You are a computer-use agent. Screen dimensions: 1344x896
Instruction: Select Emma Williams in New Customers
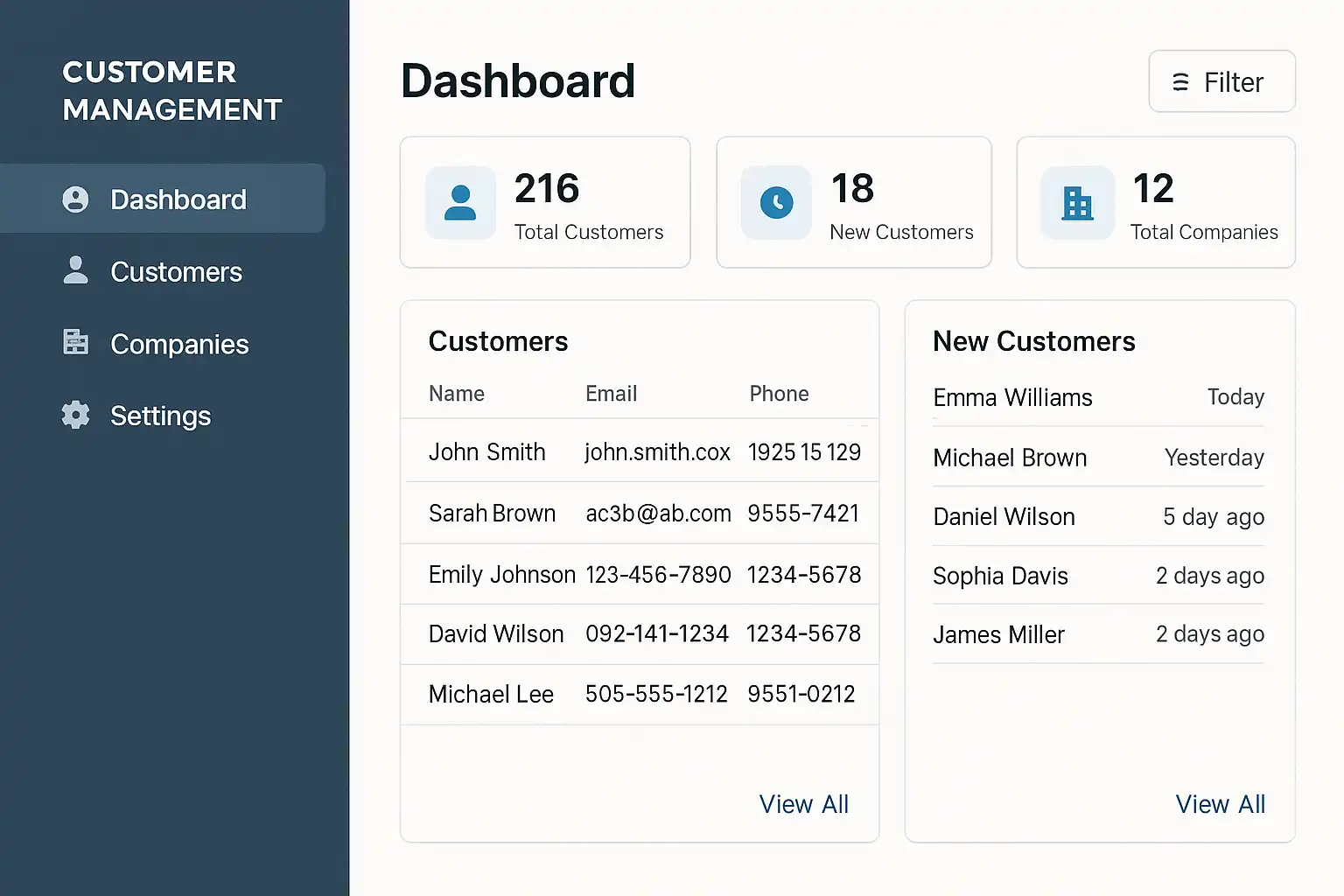click(1012, 397)
